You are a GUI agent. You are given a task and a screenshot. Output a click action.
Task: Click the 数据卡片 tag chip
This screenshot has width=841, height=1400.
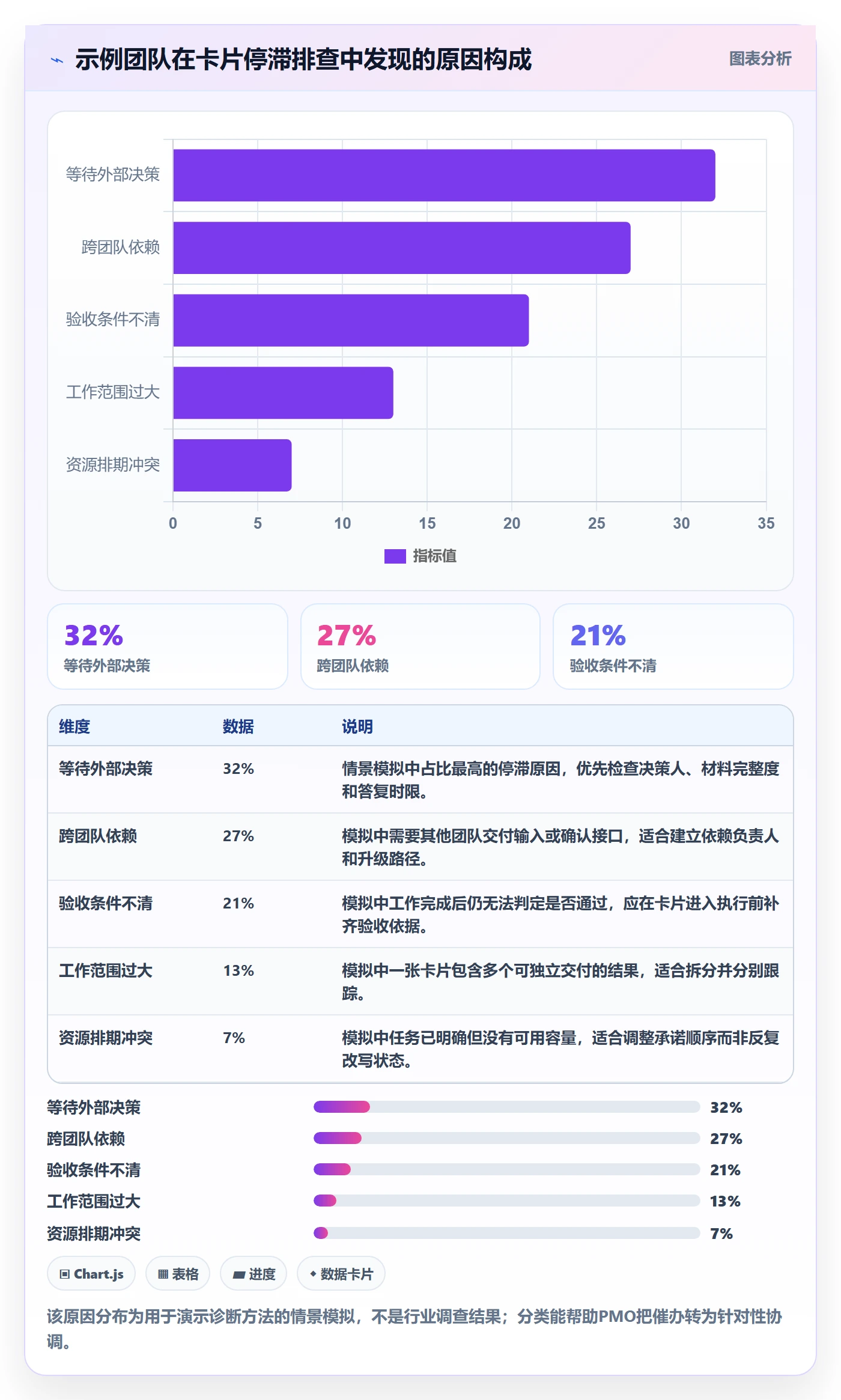click(341, 1274)
